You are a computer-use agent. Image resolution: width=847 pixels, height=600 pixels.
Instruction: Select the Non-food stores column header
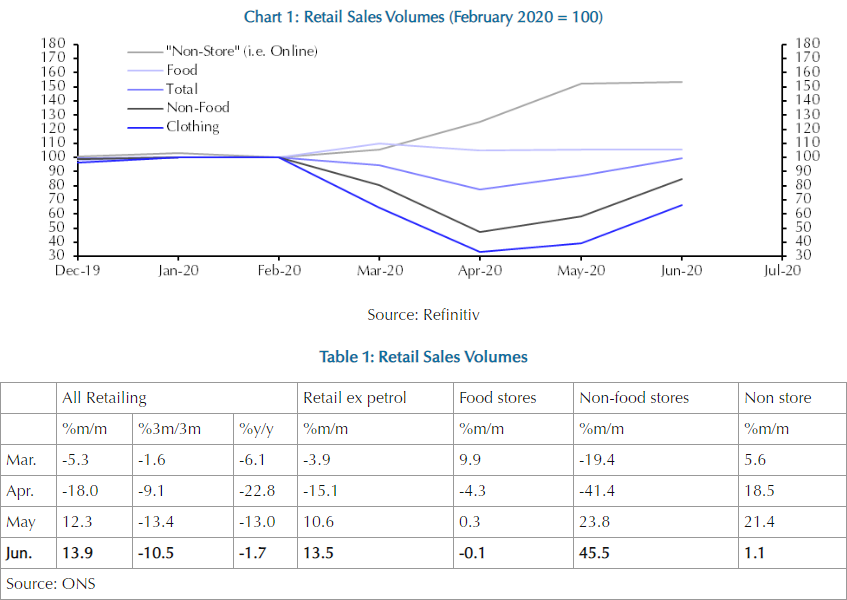coord(634,398)
